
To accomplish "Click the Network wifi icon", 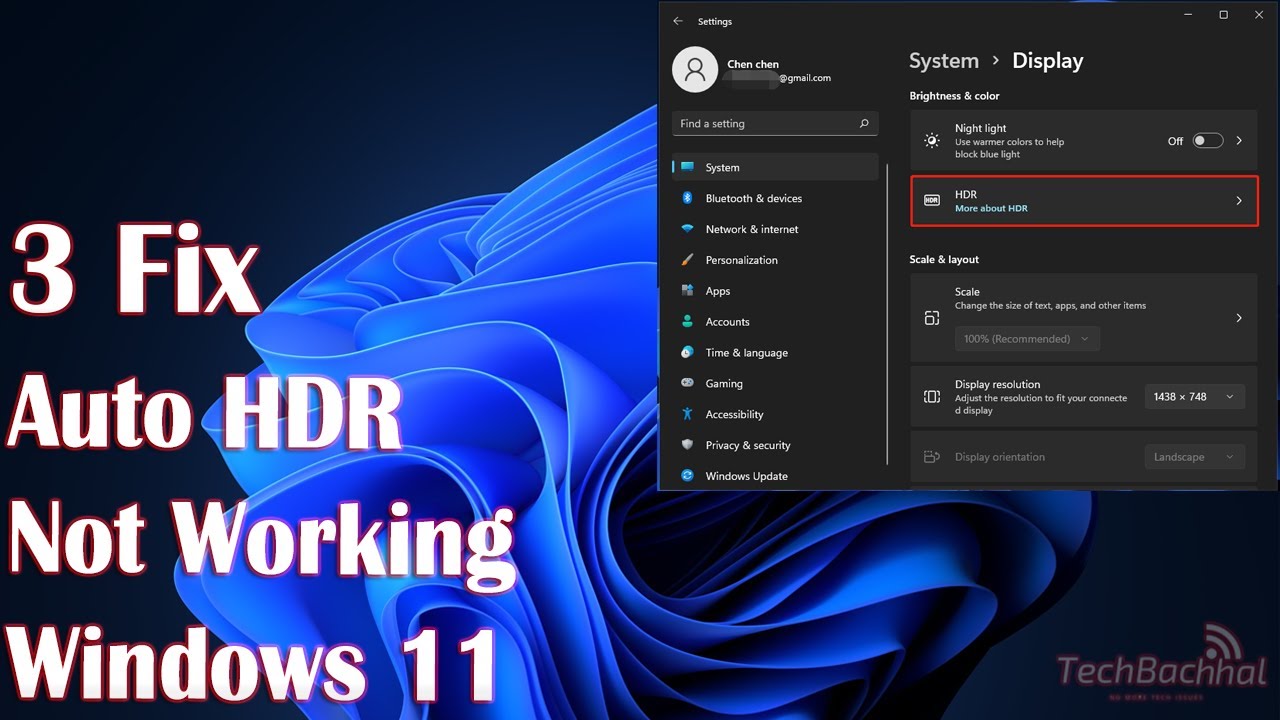I will tap(687, 229).
